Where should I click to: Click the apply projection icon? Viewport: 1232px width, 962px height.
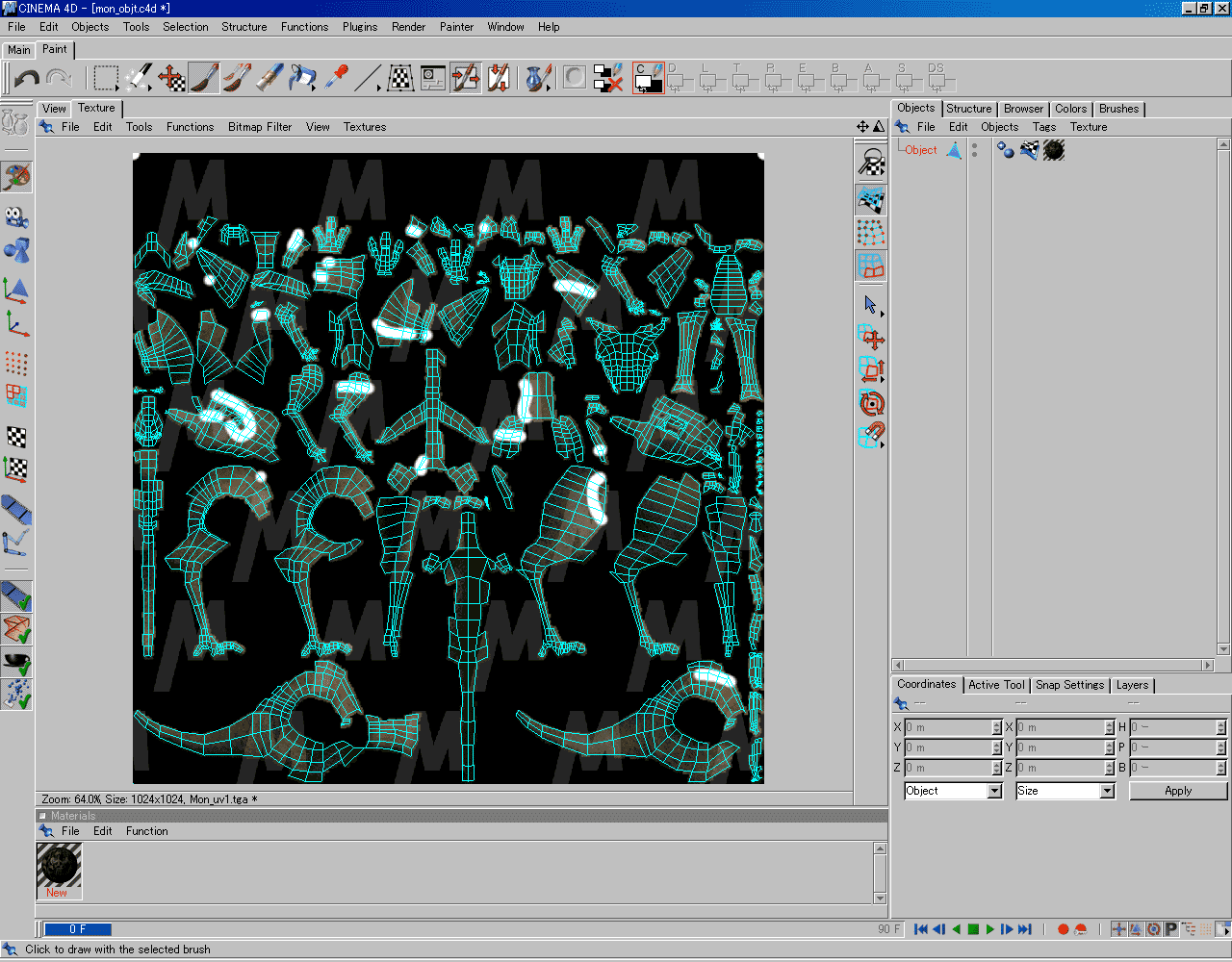click(499, 78)
